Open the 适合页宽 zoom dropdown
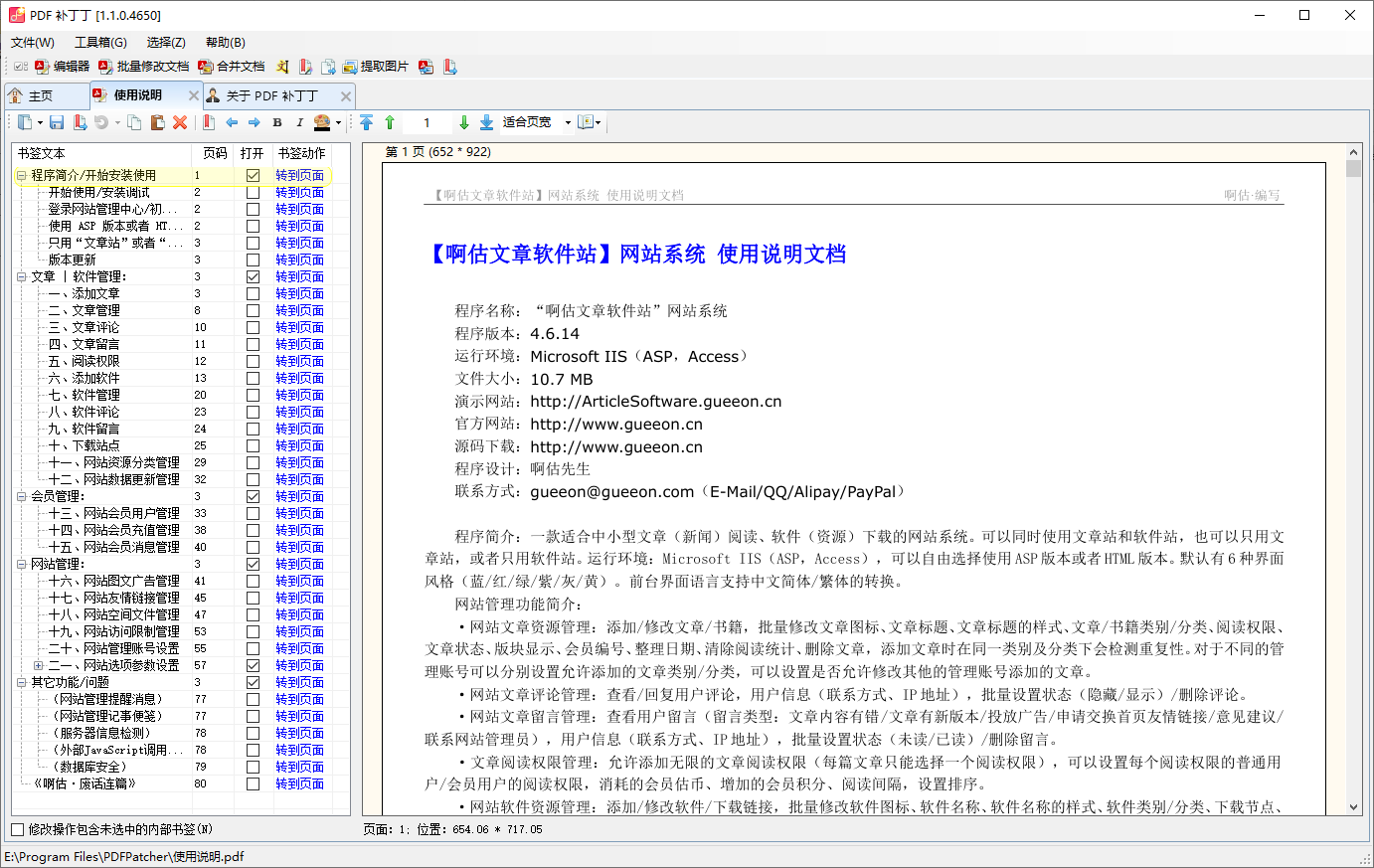This screenshot has height=868, width=1374. (568, 122)
